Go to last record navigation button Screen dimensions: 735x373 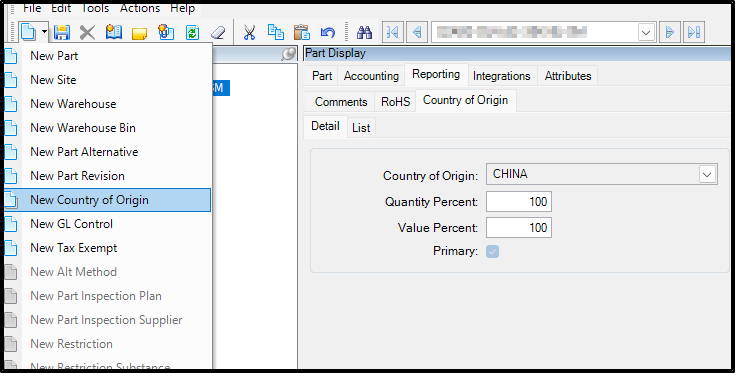[x=694, y=32]
